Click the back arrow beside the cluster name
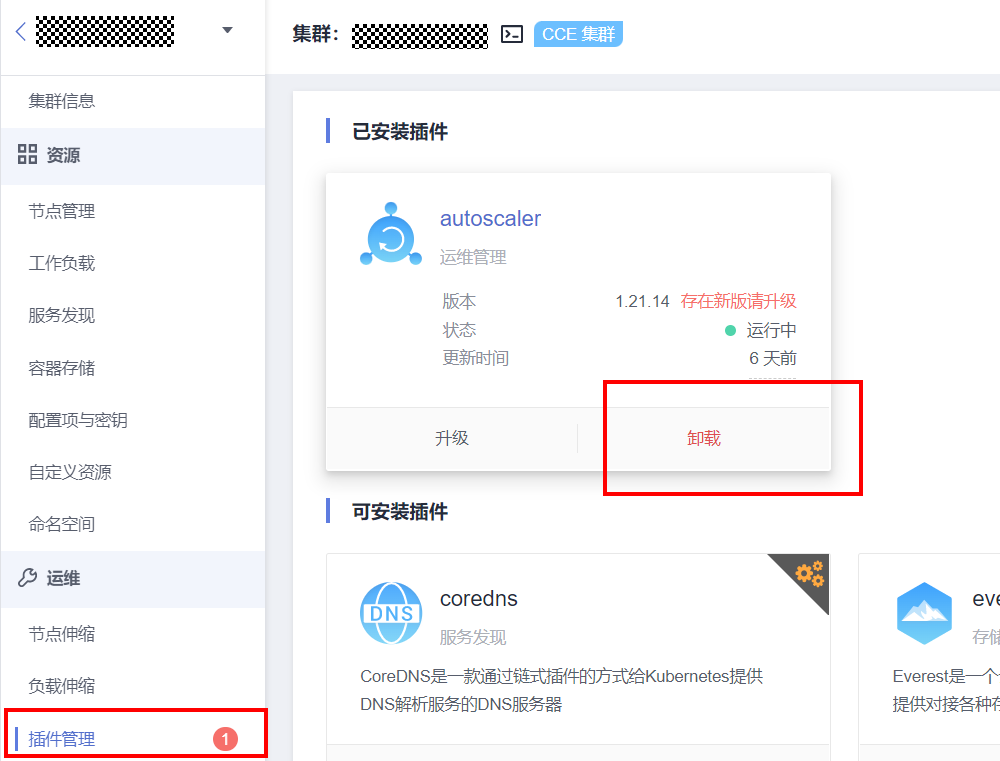1000x761 pixels. pos(20,31)
